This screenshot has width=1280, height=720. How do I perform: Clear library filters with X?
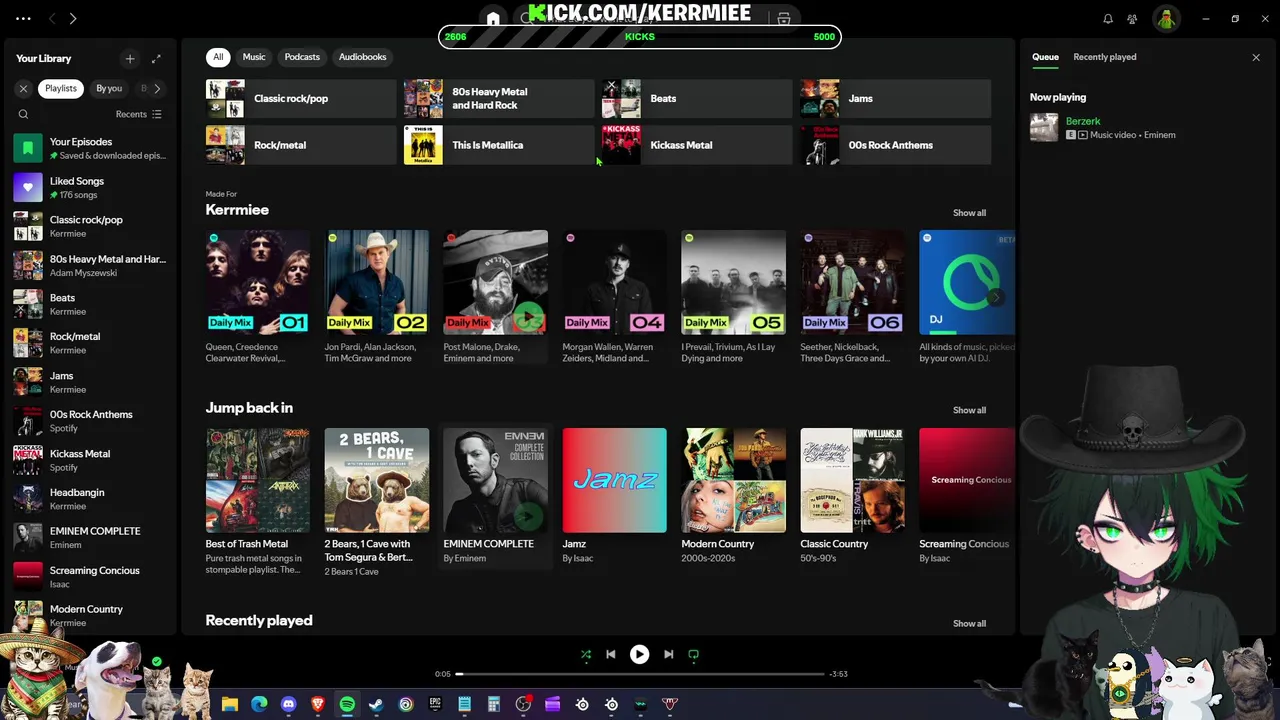23,88
